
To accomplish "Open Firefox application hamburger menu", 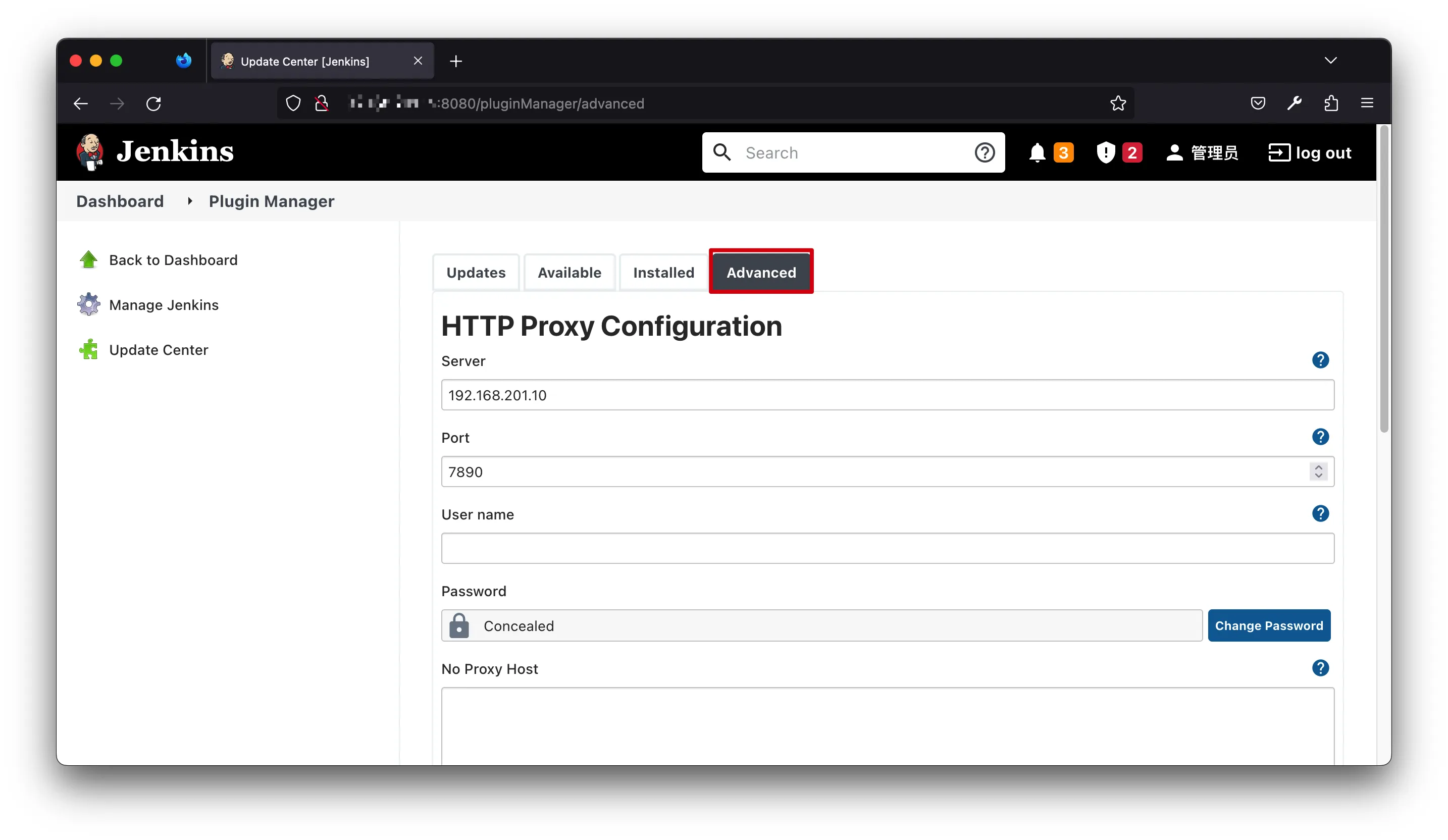I will click(x=1367, y=103).
